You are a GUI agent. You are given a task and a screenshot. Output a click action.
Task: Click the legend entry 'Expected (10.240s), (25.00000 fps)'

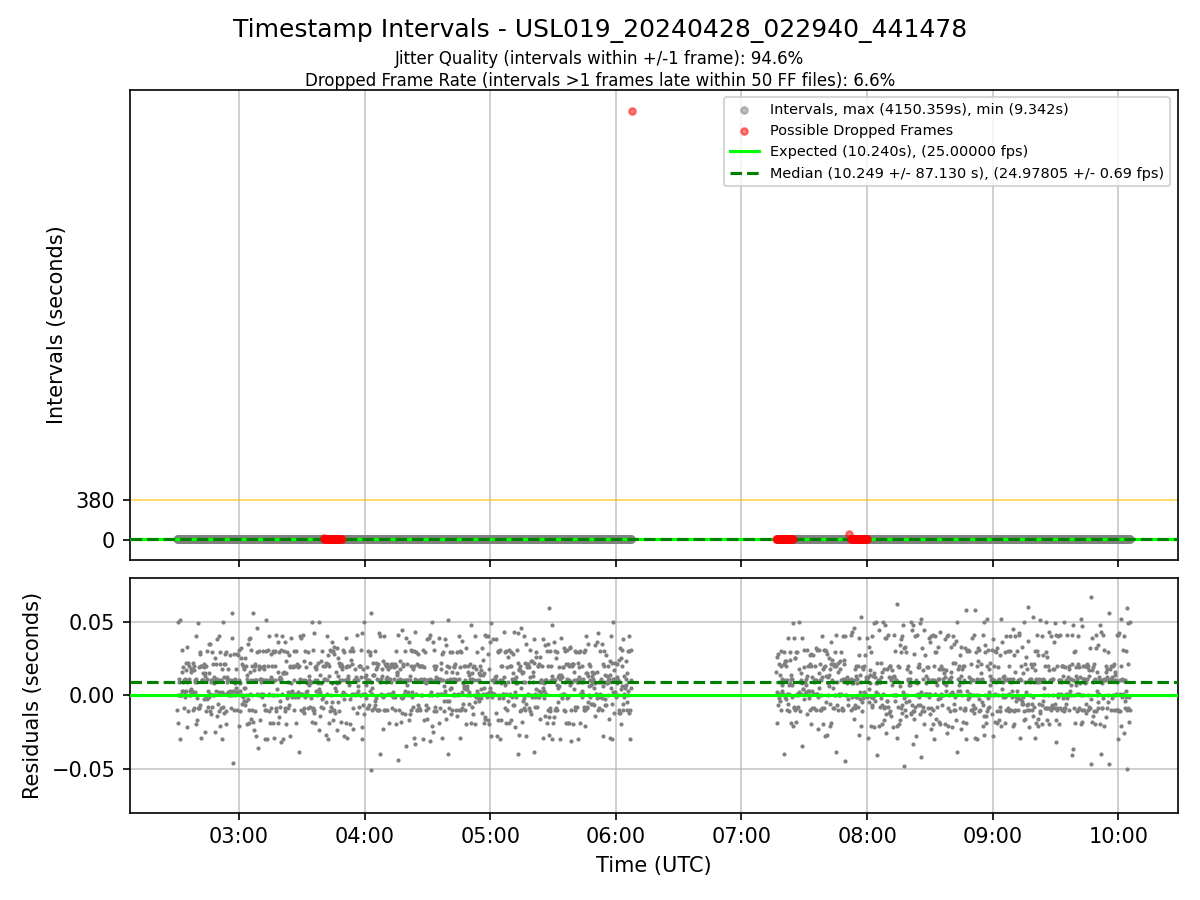(x=898, y=151)
